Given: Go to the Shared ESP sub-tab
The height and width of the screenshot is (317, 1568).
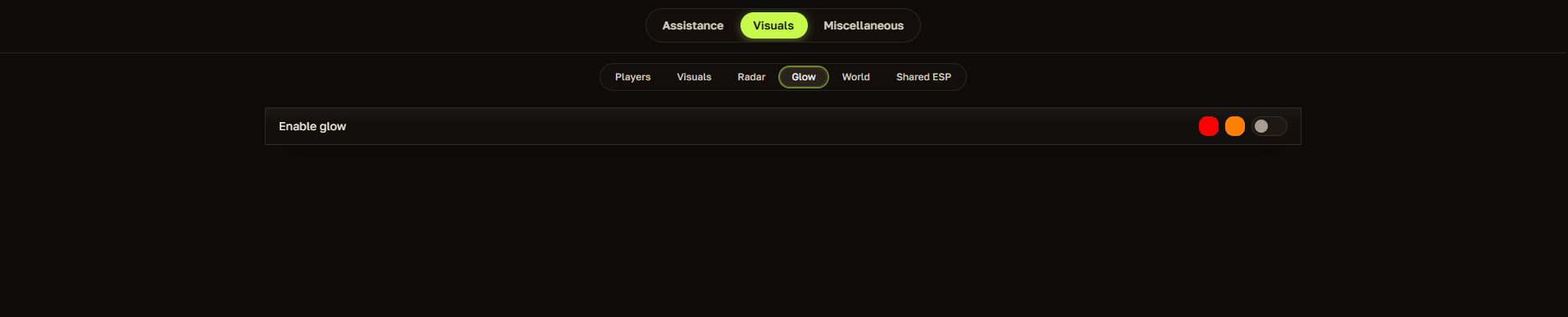Looking at the screenshot, I should pyautogui.click(x=923, y=77).
